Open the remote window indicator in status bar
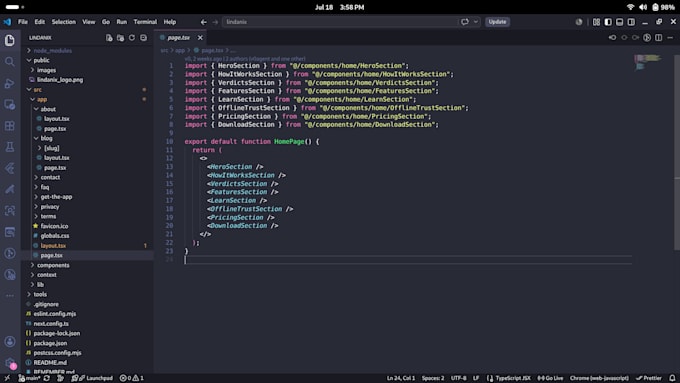Image resolution: width=680 pixels, height=383 pixels. click(7, 378)
